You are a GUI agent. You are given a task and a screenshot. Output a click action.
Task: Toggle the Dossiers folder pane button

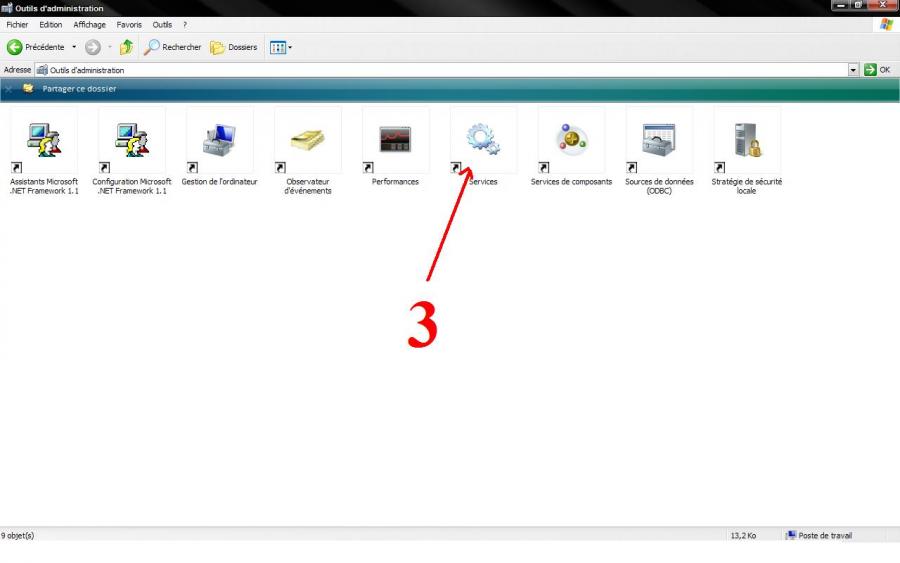click(x=233, y=47)
